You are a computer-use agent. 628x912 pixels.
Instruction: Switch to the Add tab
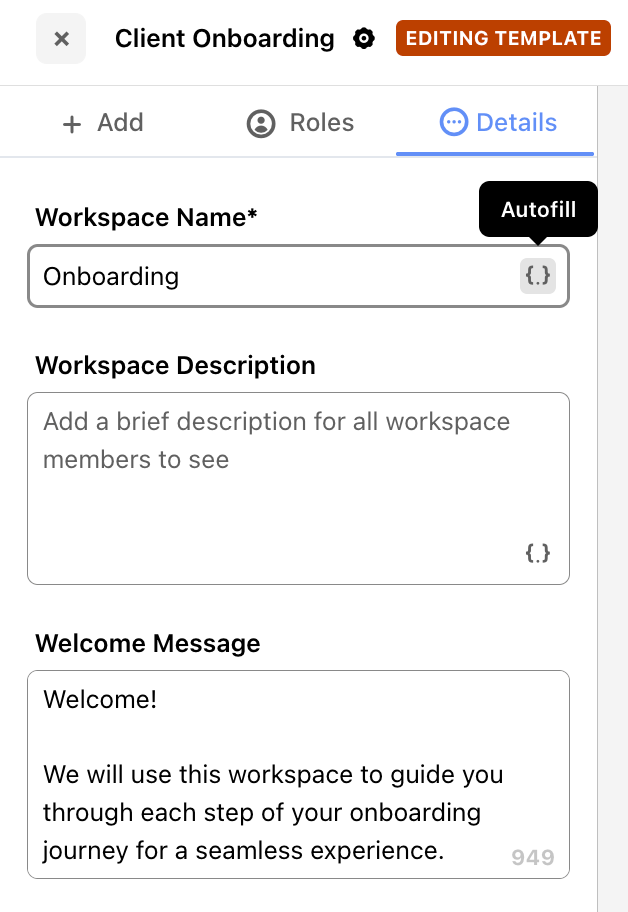coord(103,123)
